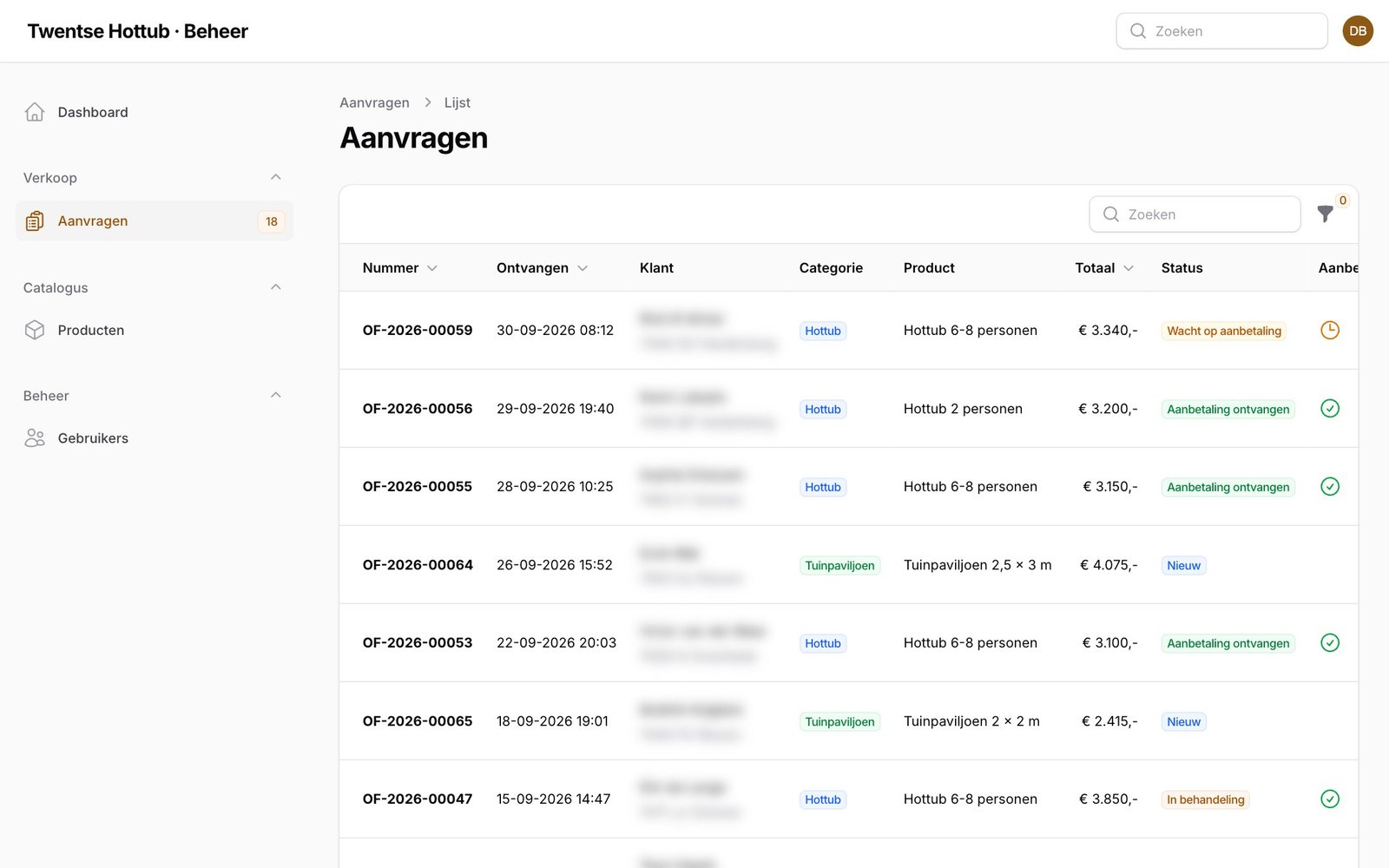Click the Aanvragen clipboard icon in sidebar
The width and height of the screenshot is (1389, 868).
point(35,221)
